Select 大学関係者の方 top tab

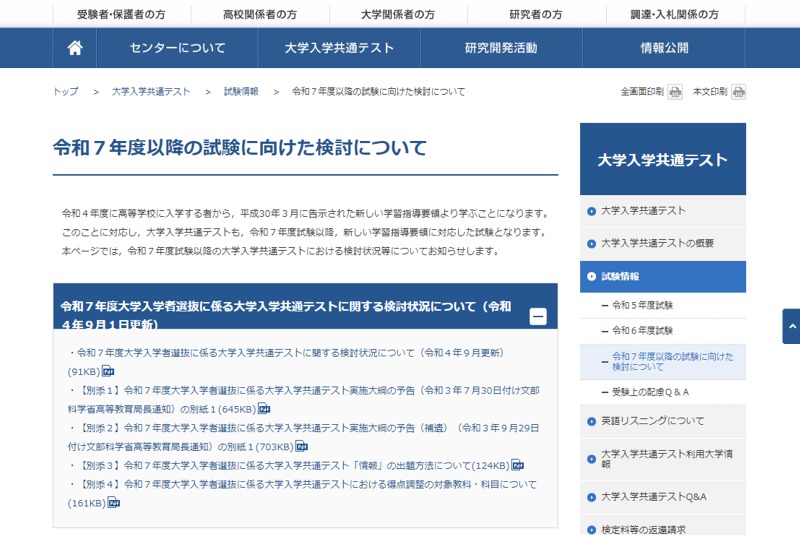click(x=398, y=14)
